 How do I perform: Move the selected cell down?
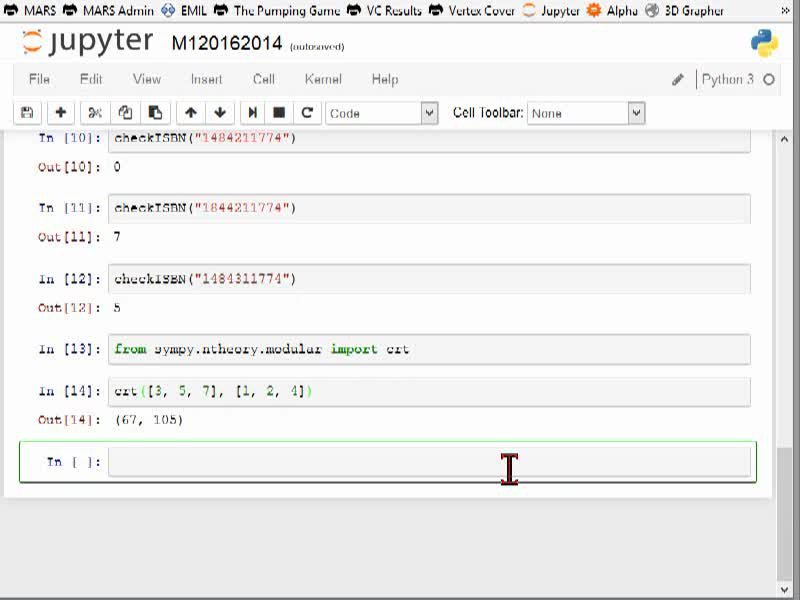coord(220,113)
